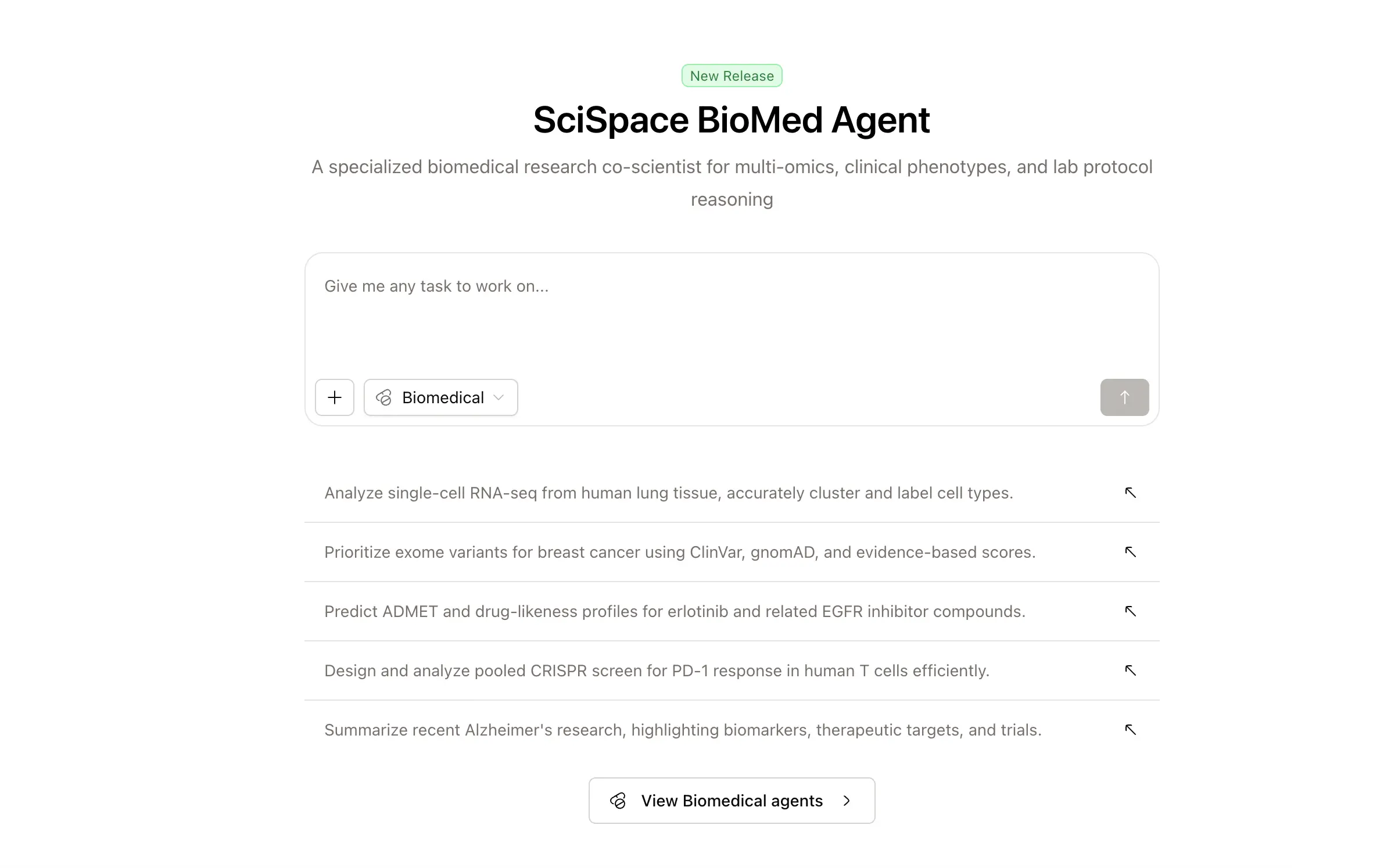1391x868 pixels.
Task: Click the arrow icon next to the Alzheimer's suggestion
Action: pos(1130,730)
